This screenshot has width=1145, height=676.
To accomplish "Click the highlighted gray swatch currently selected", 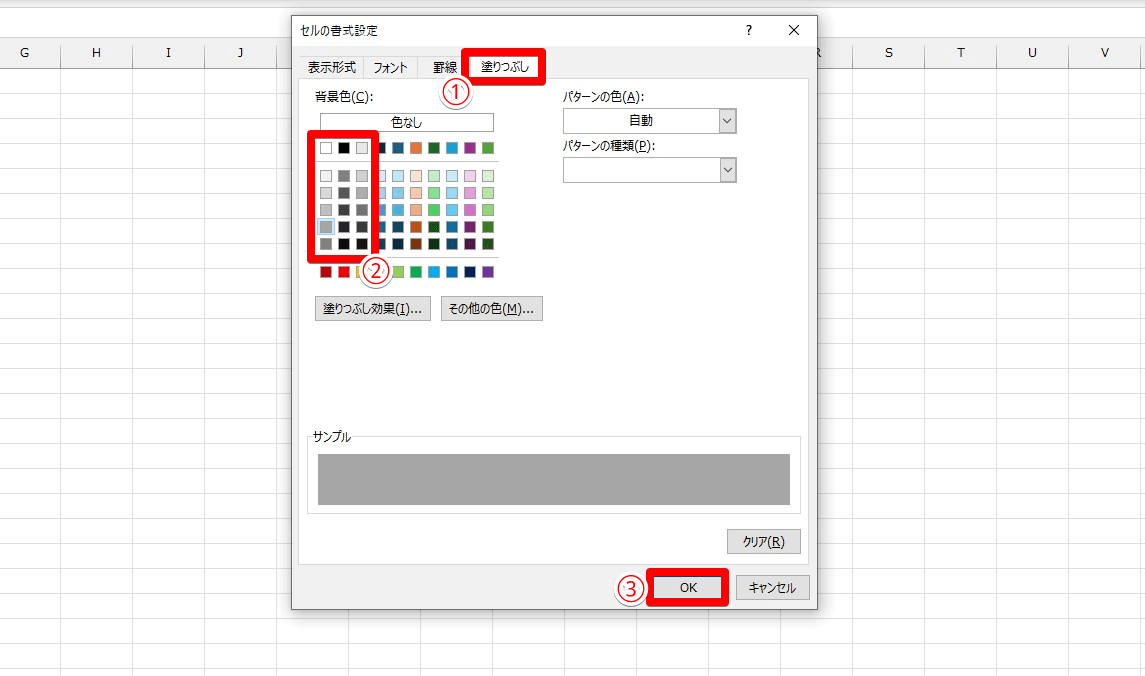I will click(326, 227).
